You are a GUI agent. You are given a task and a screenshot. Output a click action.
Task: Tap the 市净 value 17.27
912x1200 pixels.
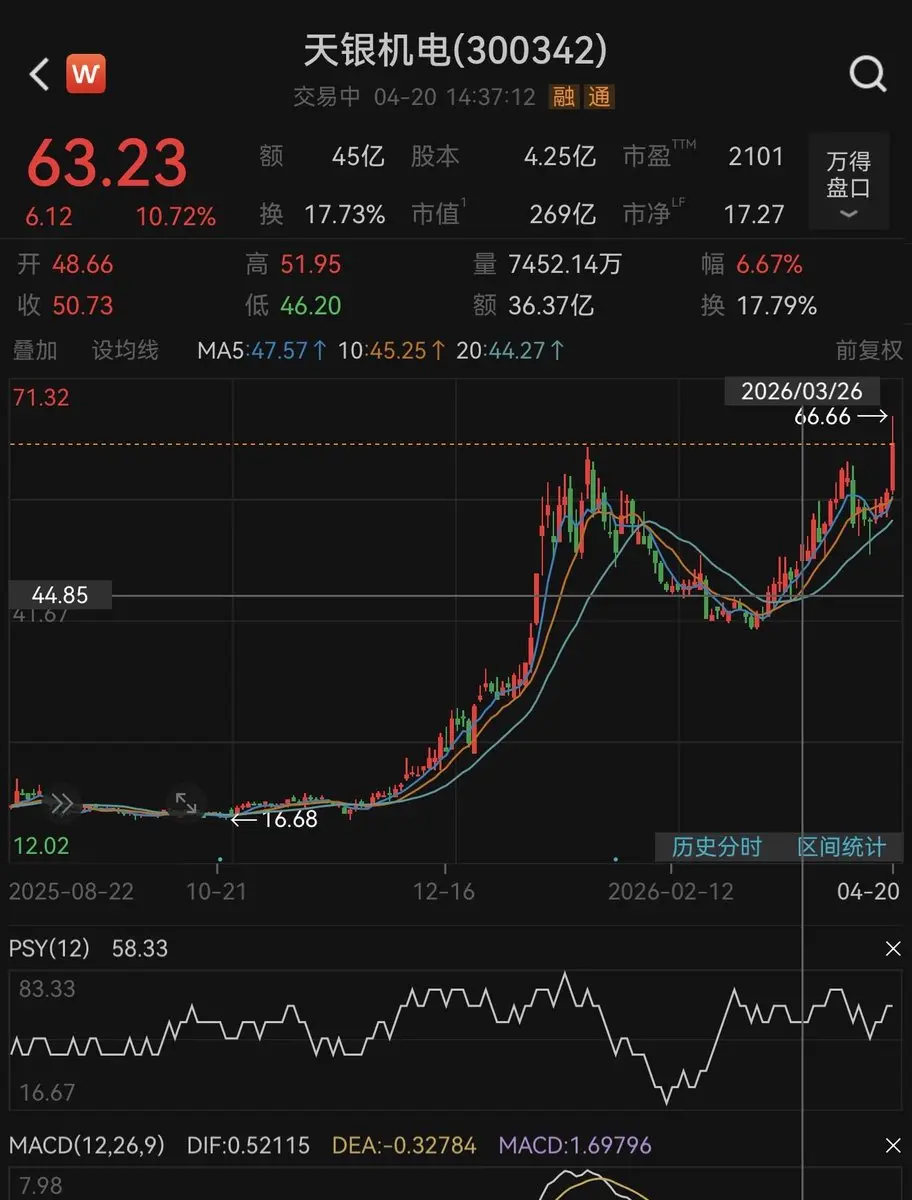click(755, 214)
